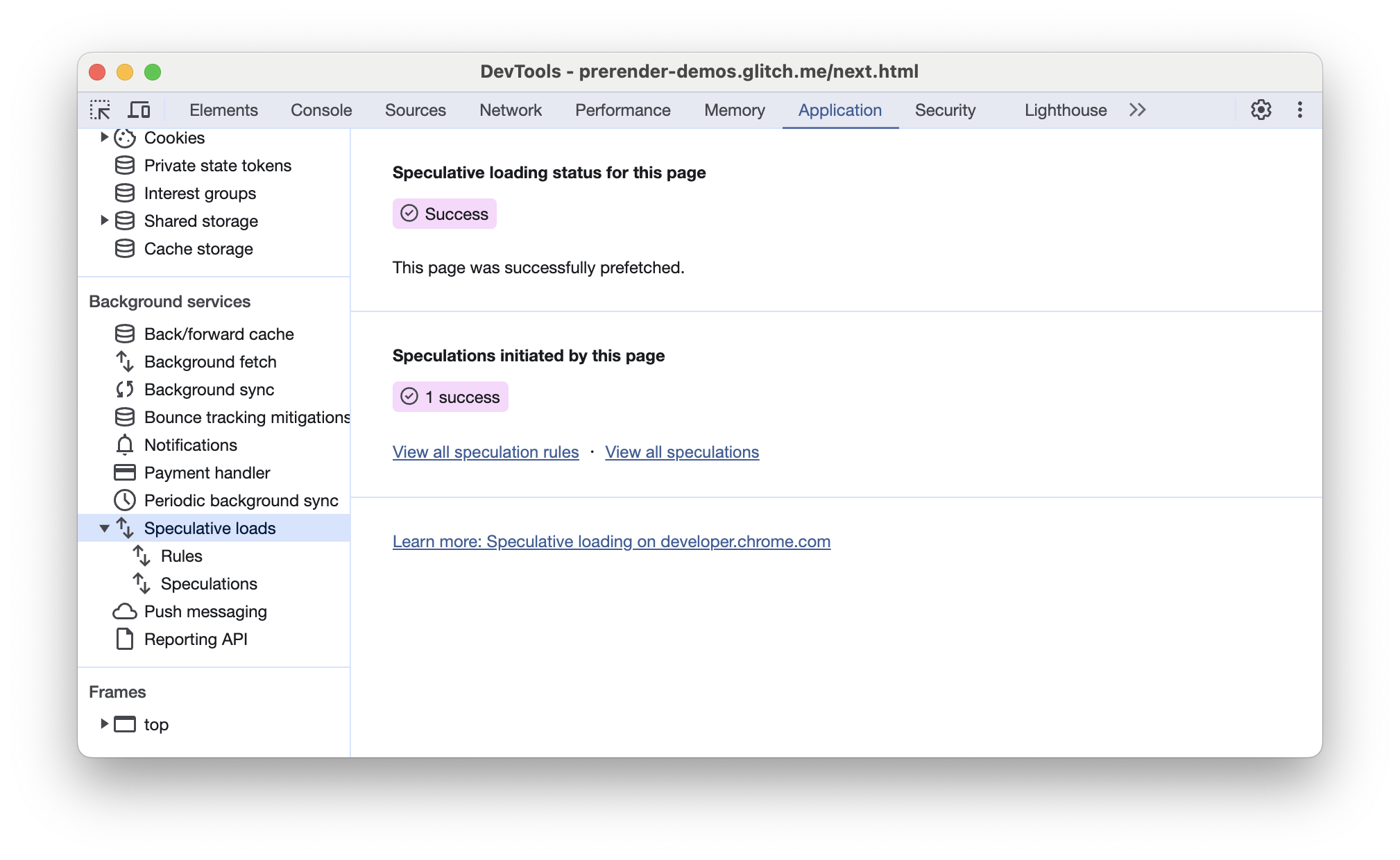Select the Application panel tab
Image resolution: width=1400 pixels, height=860 pixels.
pos(839,110)
